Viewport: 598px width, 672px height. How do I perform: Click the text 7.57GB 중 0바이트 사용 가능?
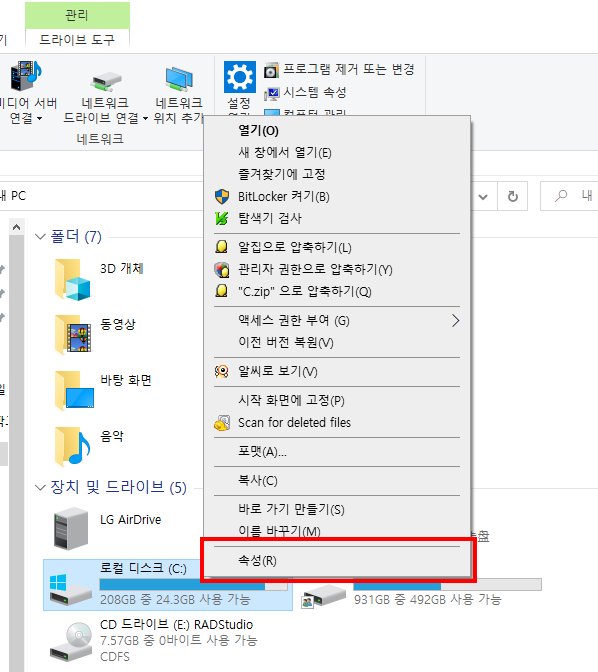point(178,640)
